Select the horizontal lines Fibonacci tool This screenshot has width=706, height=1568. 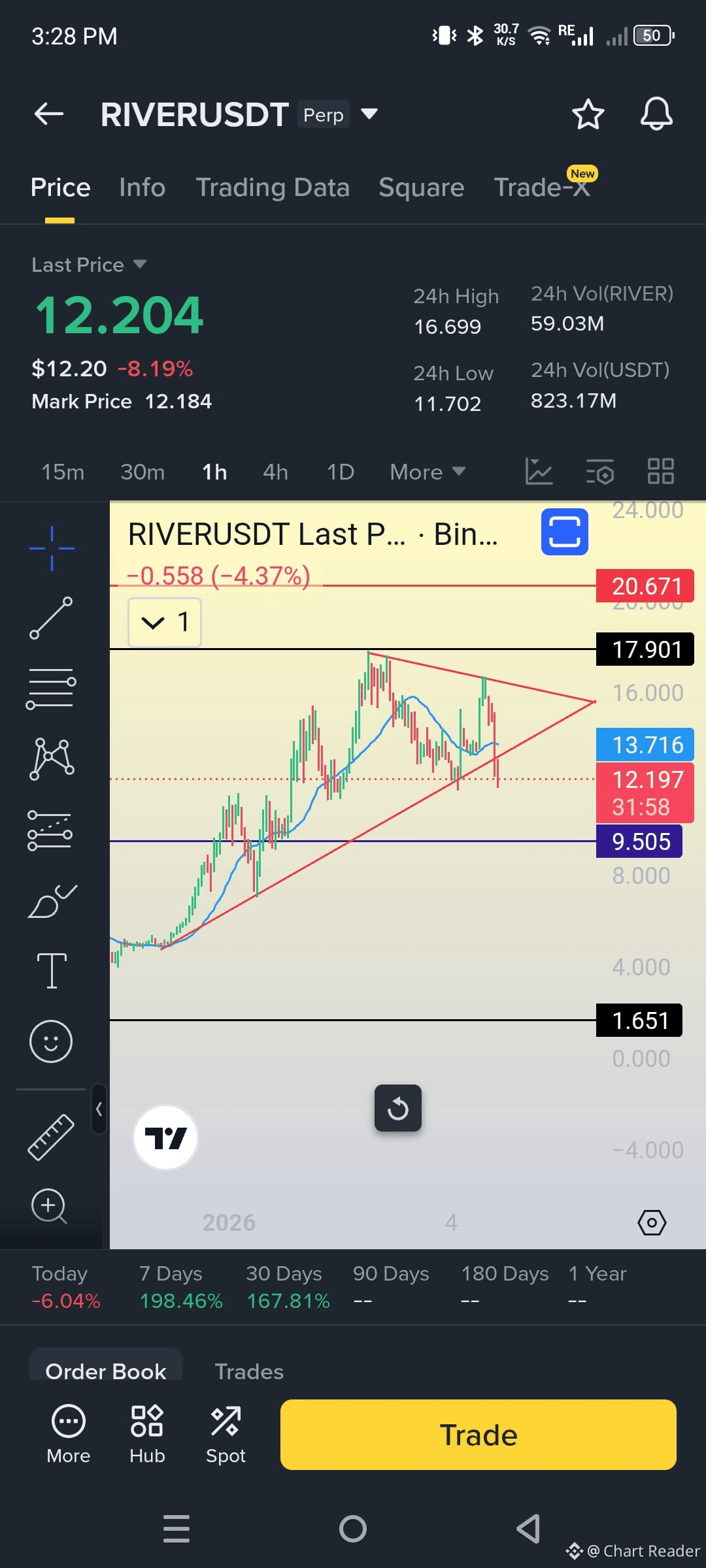coord(51,689)
